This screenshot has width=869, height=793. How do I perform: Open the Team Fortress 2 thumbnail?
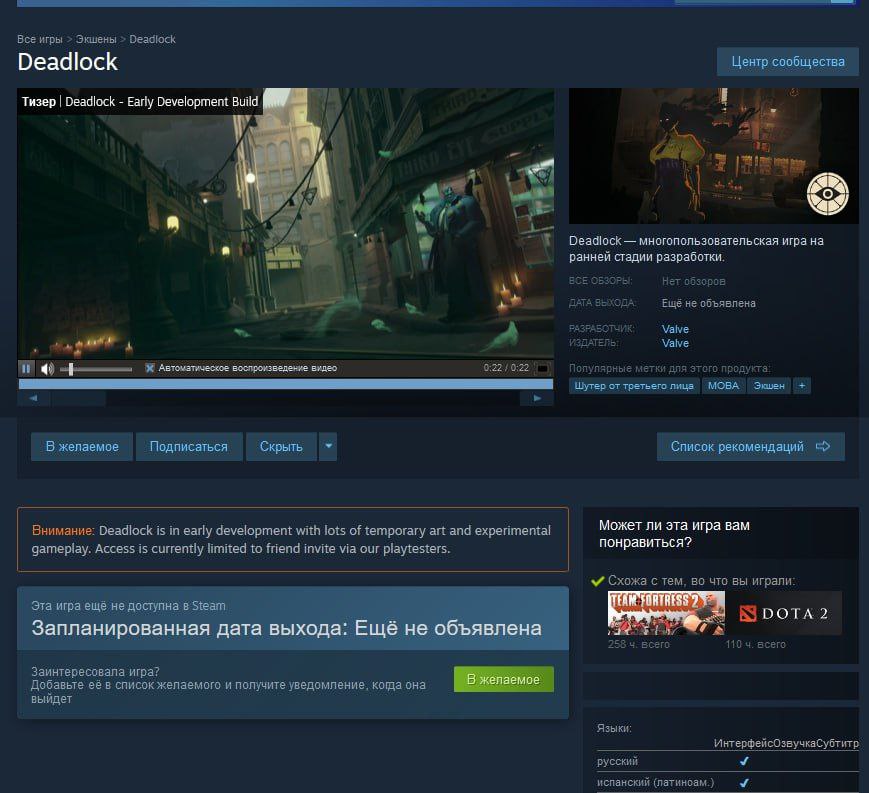666,613
